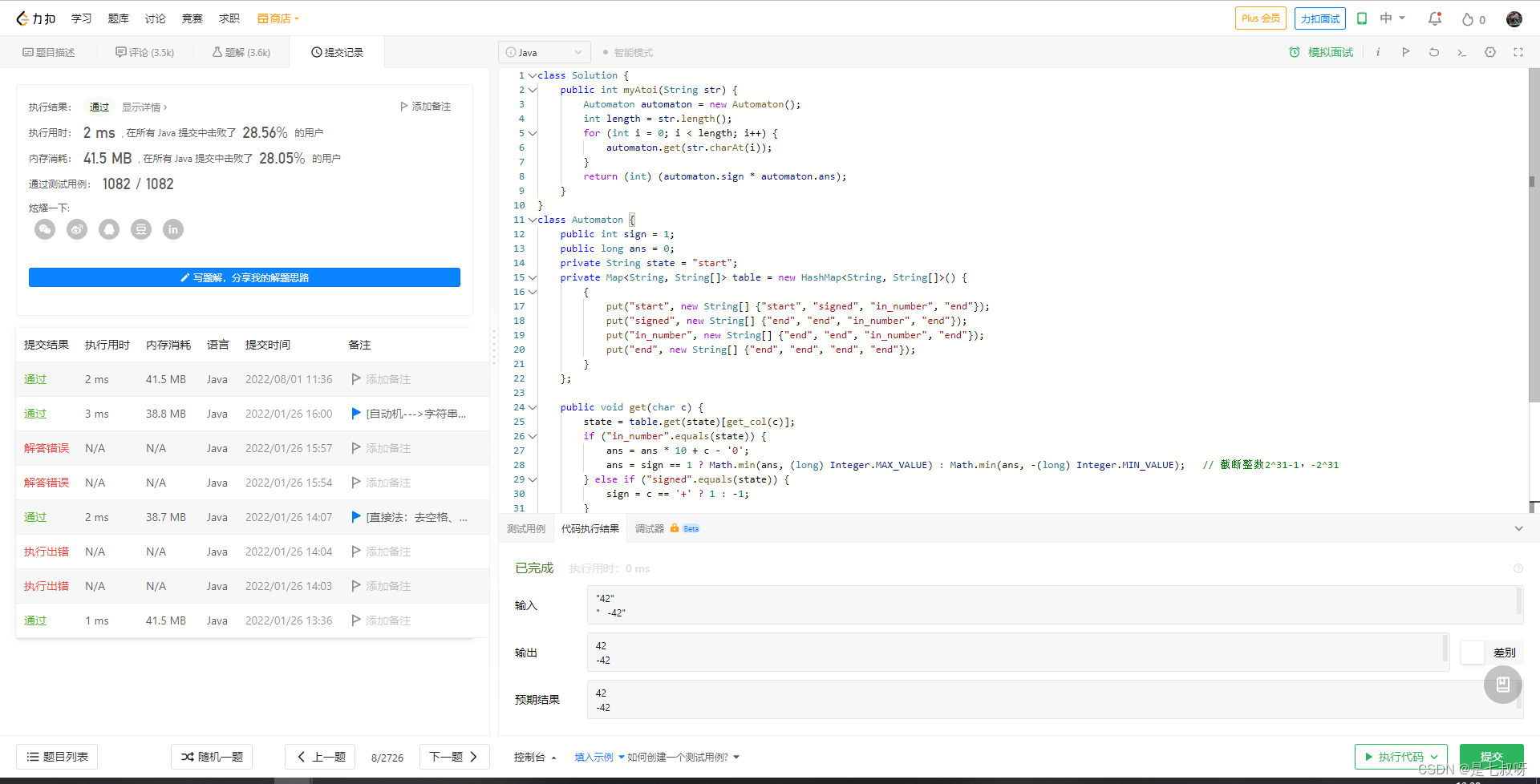Click 显示详情 link

coord(144,107)
